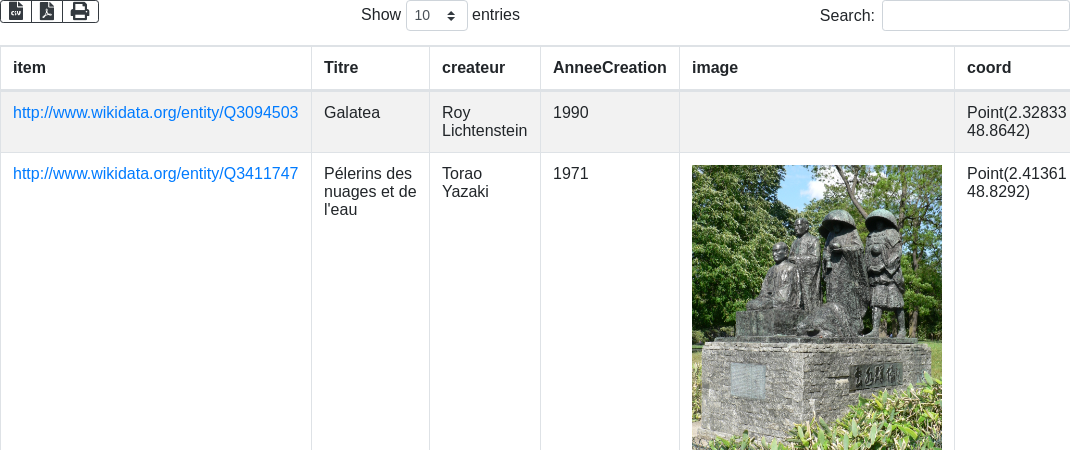The height and width of the screenshot is (450, 1070).
Task: Click the Torao Yazaki creator cell
Action: pos(465,182)
